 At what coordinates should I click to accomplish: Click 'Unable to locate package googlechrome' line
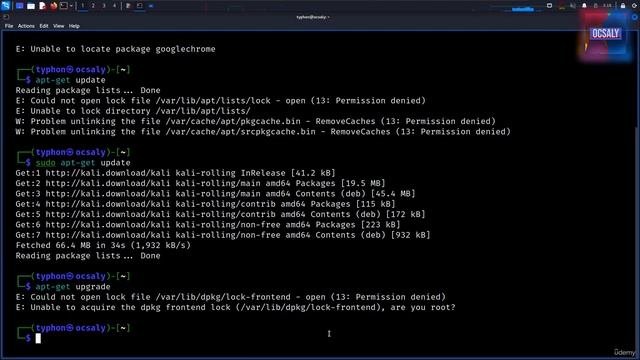point(116,49)
